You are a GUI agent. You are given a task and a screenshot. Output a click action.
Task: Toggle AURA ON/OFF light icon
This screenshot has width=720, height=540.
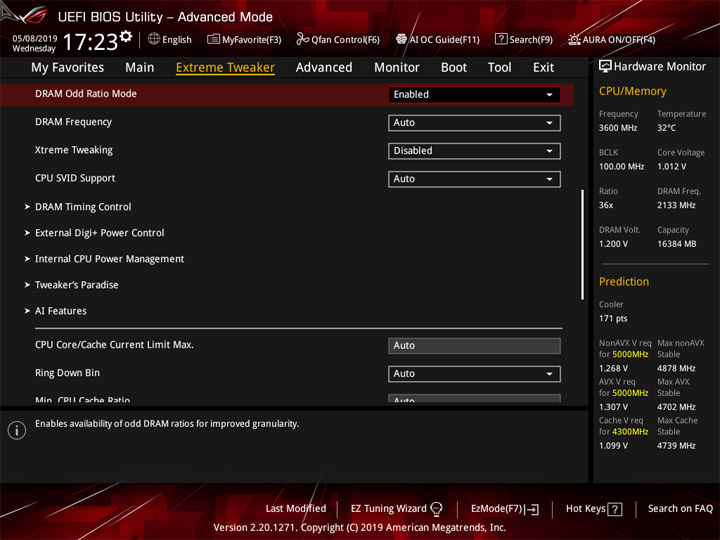pyautogui.click(x=574, y=39)
